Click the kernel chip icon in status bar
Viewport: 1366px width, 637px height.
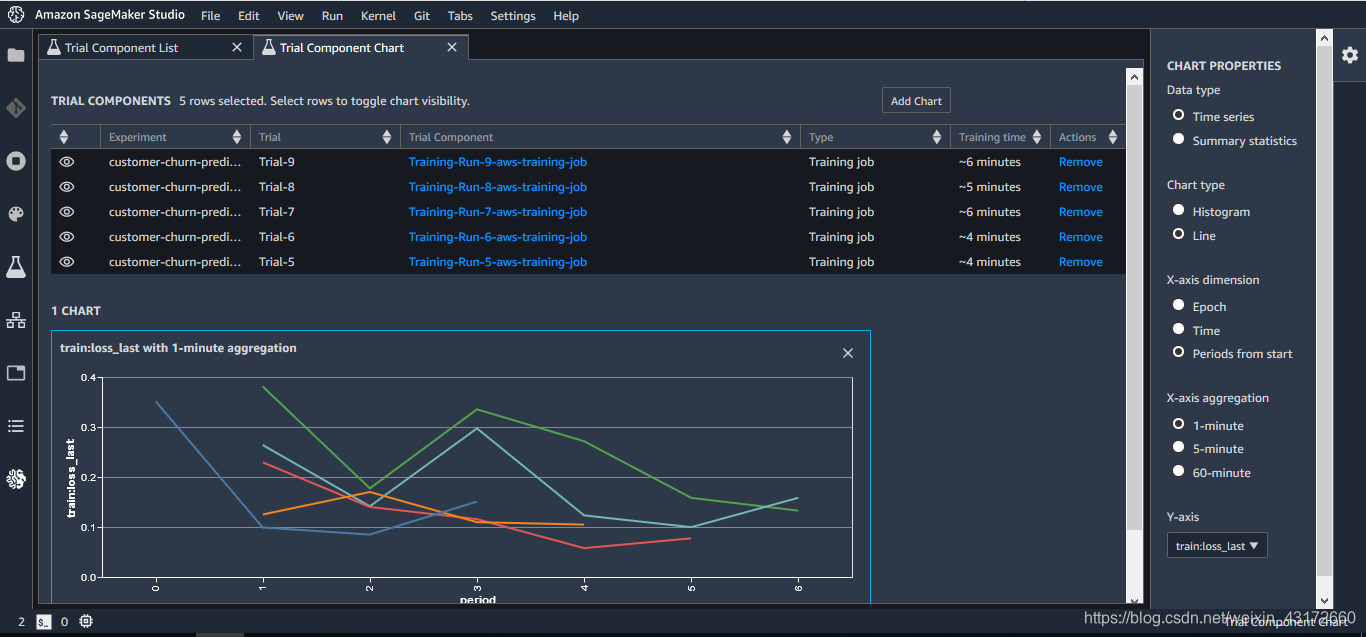click(87, 621)
